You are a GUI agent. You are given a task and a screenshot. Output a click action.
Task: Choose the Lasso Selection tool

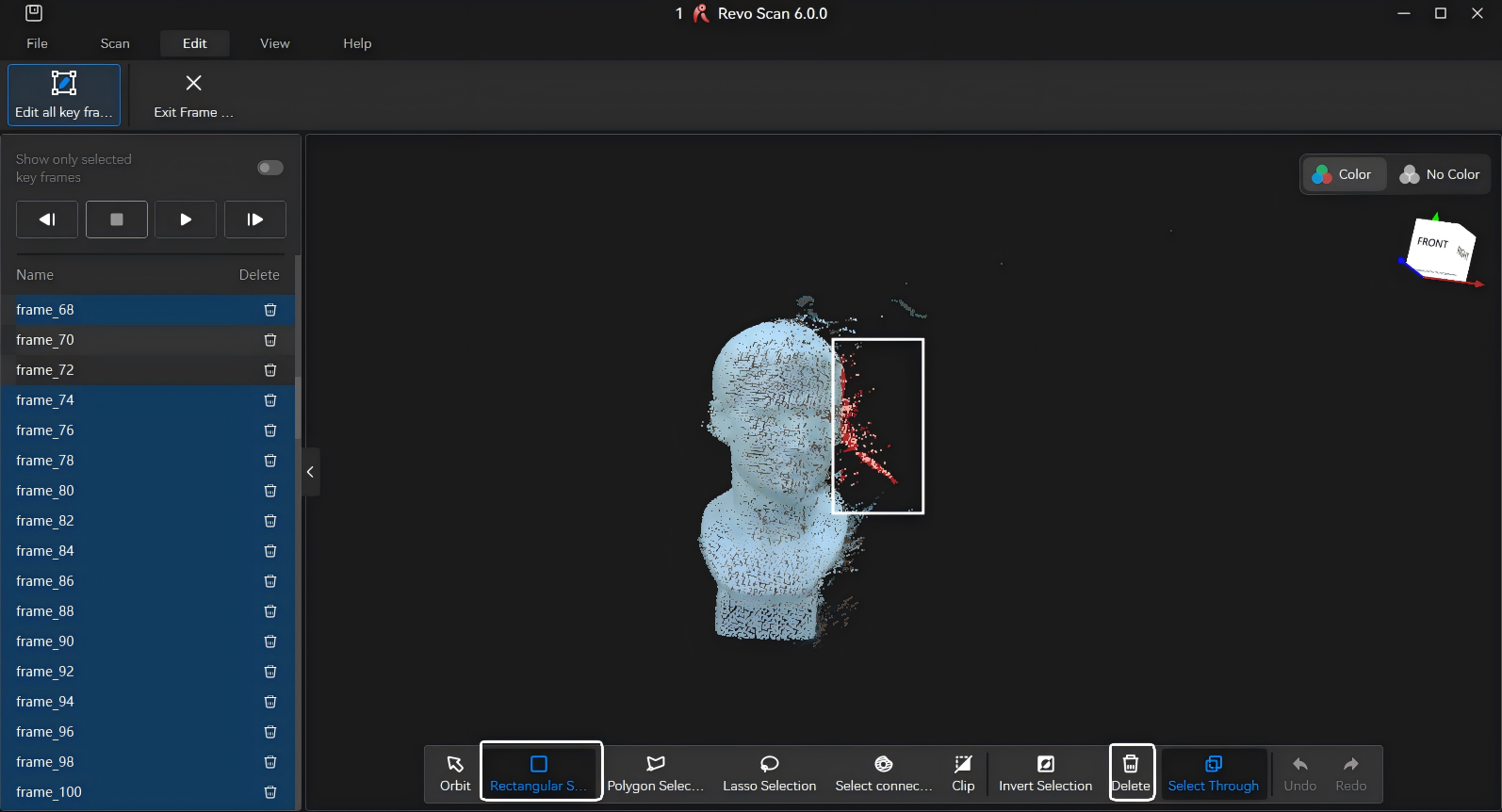(769, 772)
